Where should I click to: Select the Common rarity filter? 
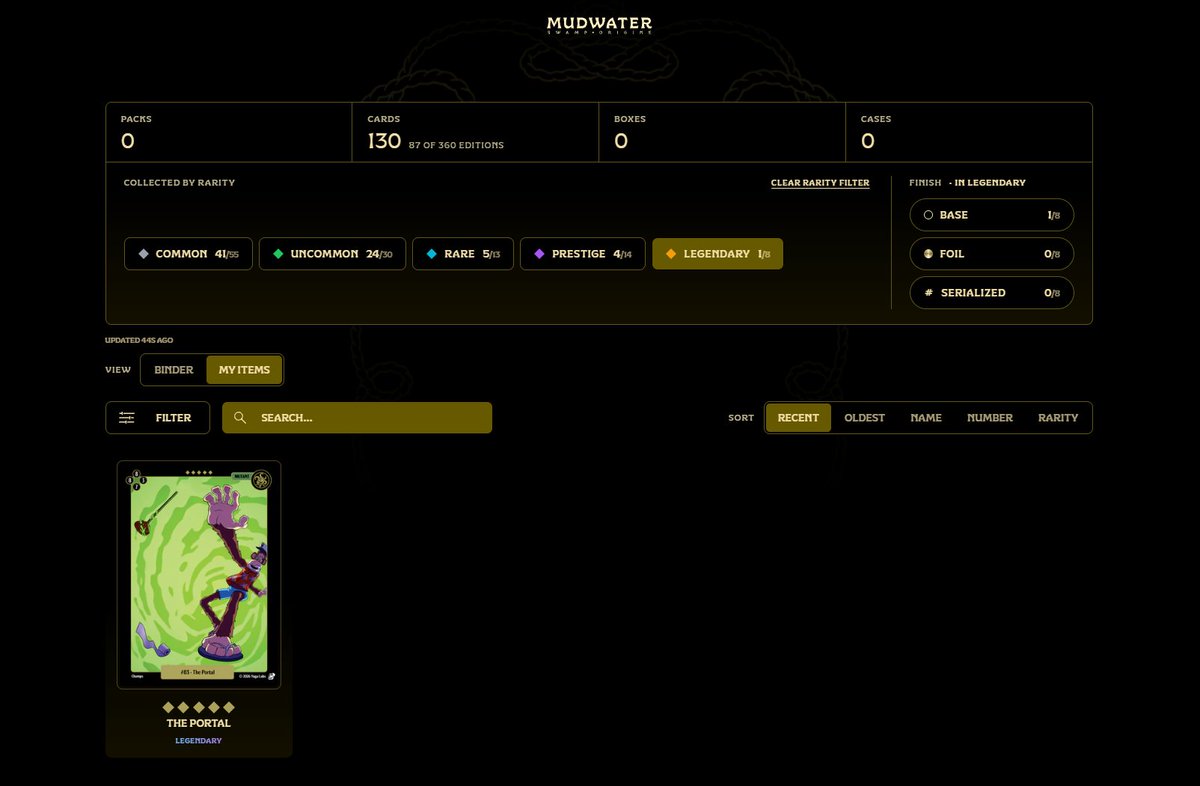pos(188,254)
